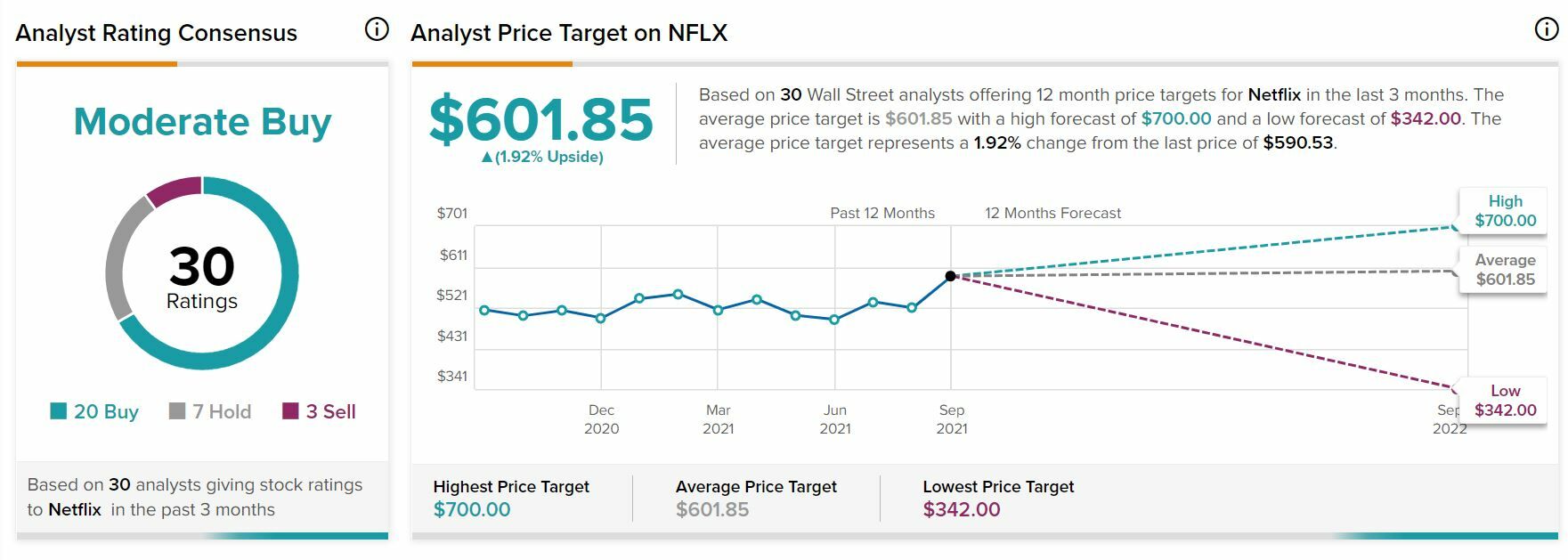The height and width of the screenshot is (560, 1568).
Task: Click the purple Sell legend square
Action: (x=290, y=410)
